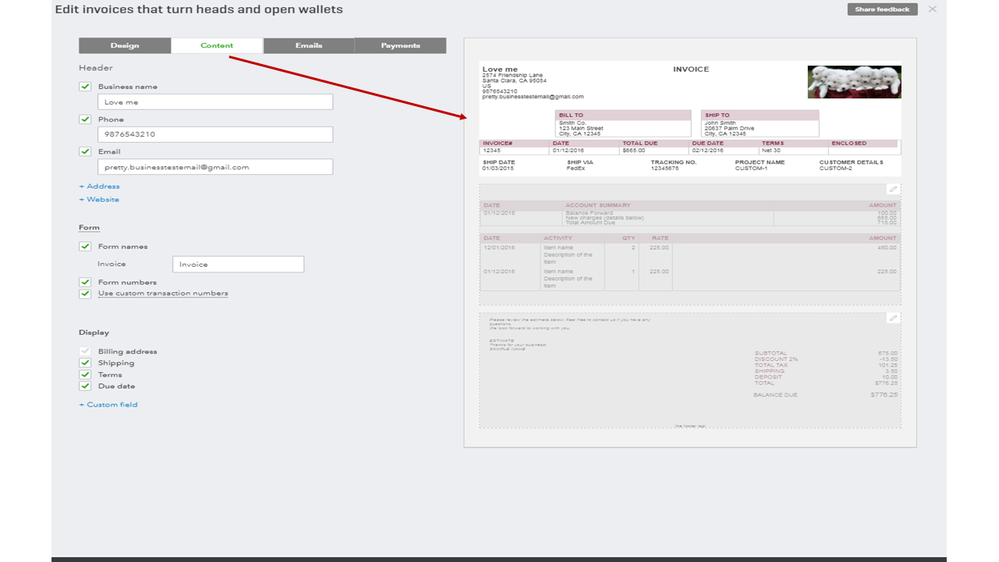Click the puppies logo image in preview
This screenshot has height=562, width=999.
click(854, 82)
